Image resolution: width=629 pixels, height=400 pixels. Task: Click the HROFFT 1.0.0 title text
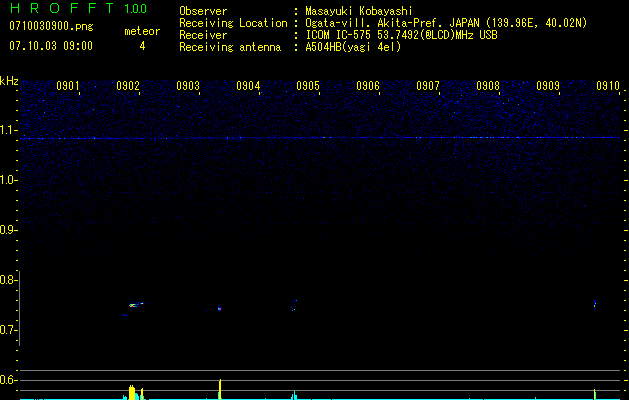[x=78, y=8]
